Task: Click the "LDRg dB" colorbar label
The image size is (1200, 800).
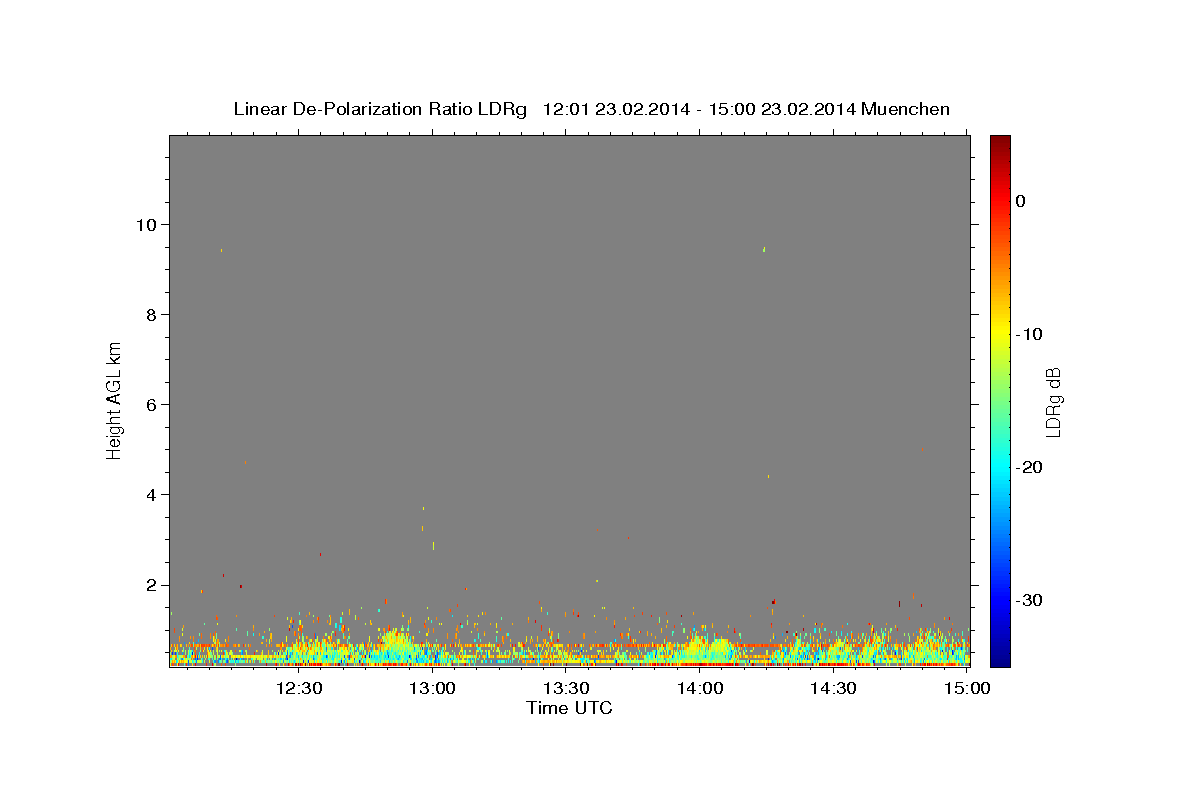Action: click(1052, 402)
